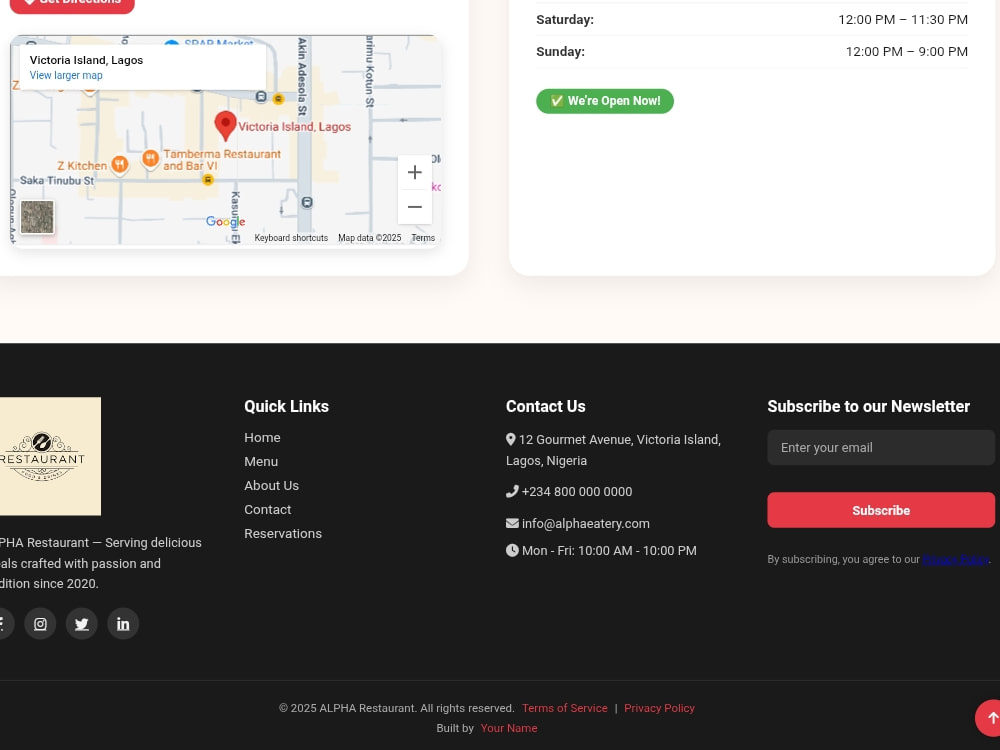Click the clock icon beside opening hours

[512, 550]
